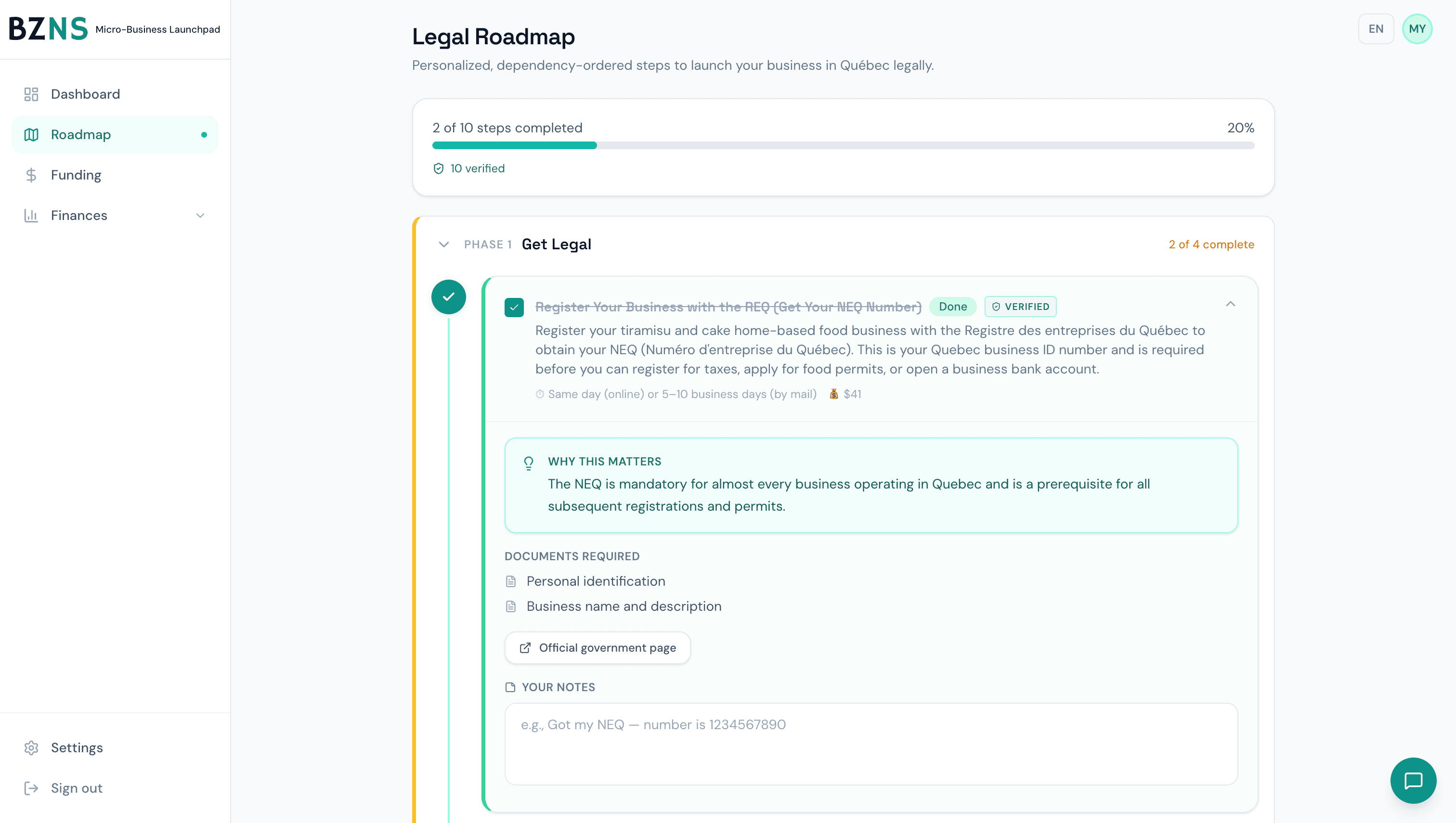
Task: Click the 20% roadmap progress bar
Action: click(843, 145)
